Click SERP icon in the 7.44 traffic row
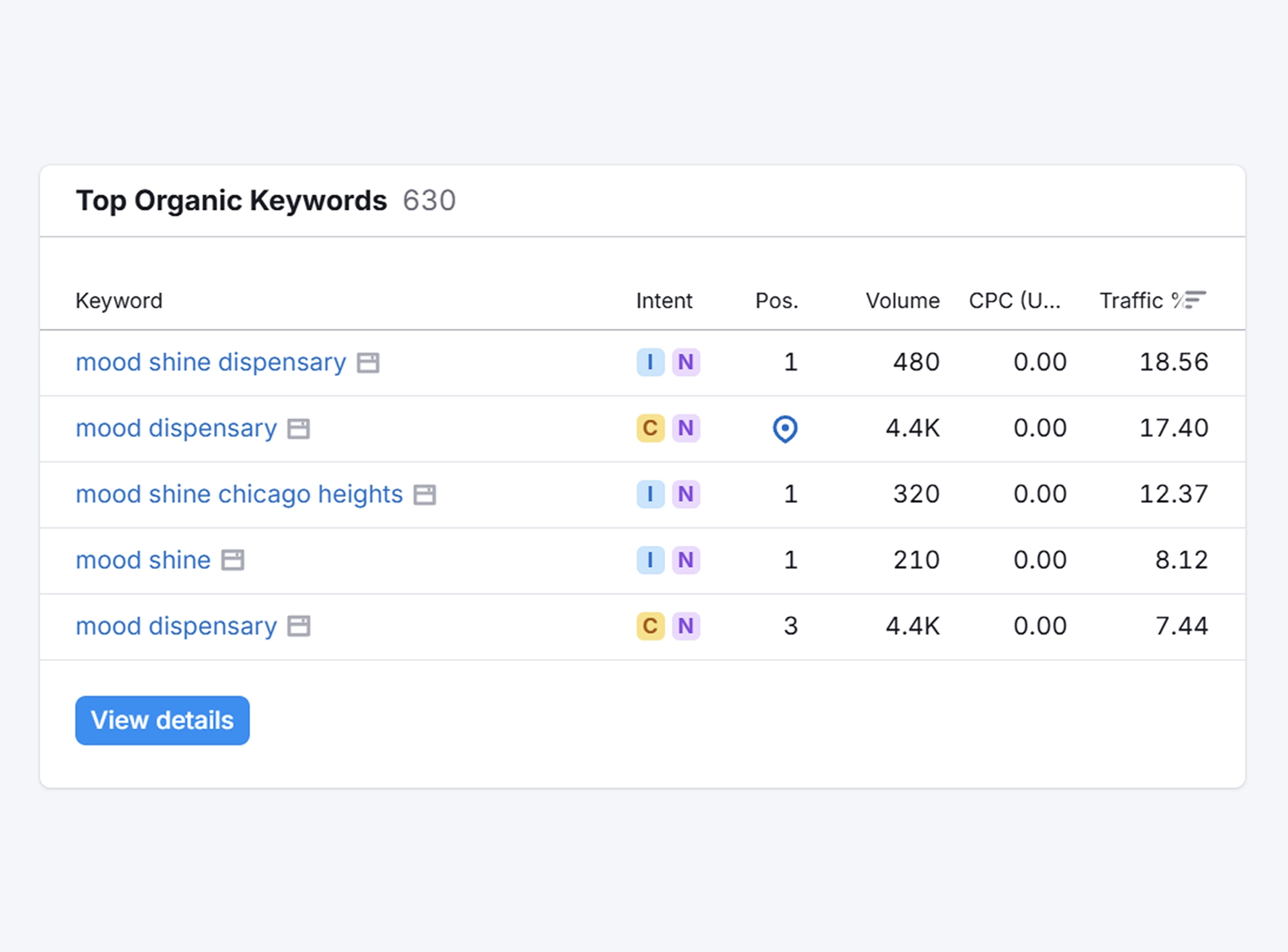1288x952 pixels. point(299,626)
